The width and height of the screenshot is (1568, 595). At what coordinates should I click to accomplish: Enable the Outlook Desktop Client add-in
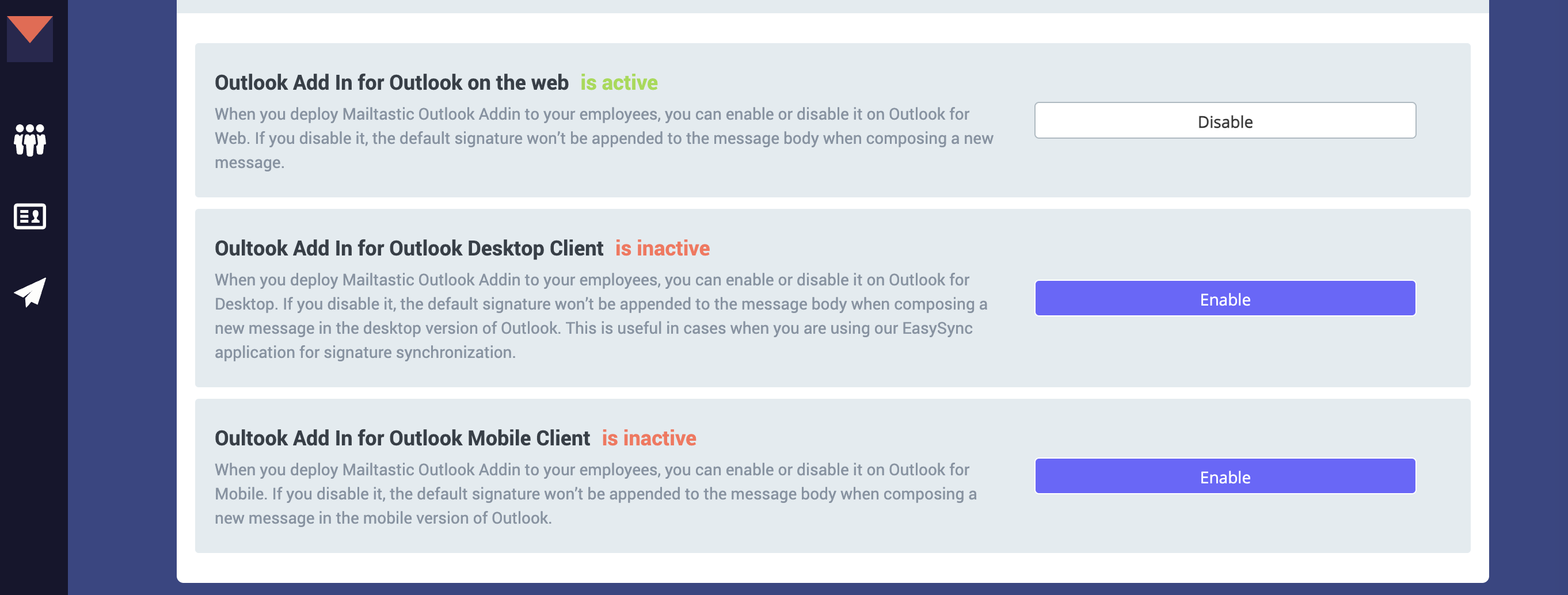click(x=1225, y=299)
